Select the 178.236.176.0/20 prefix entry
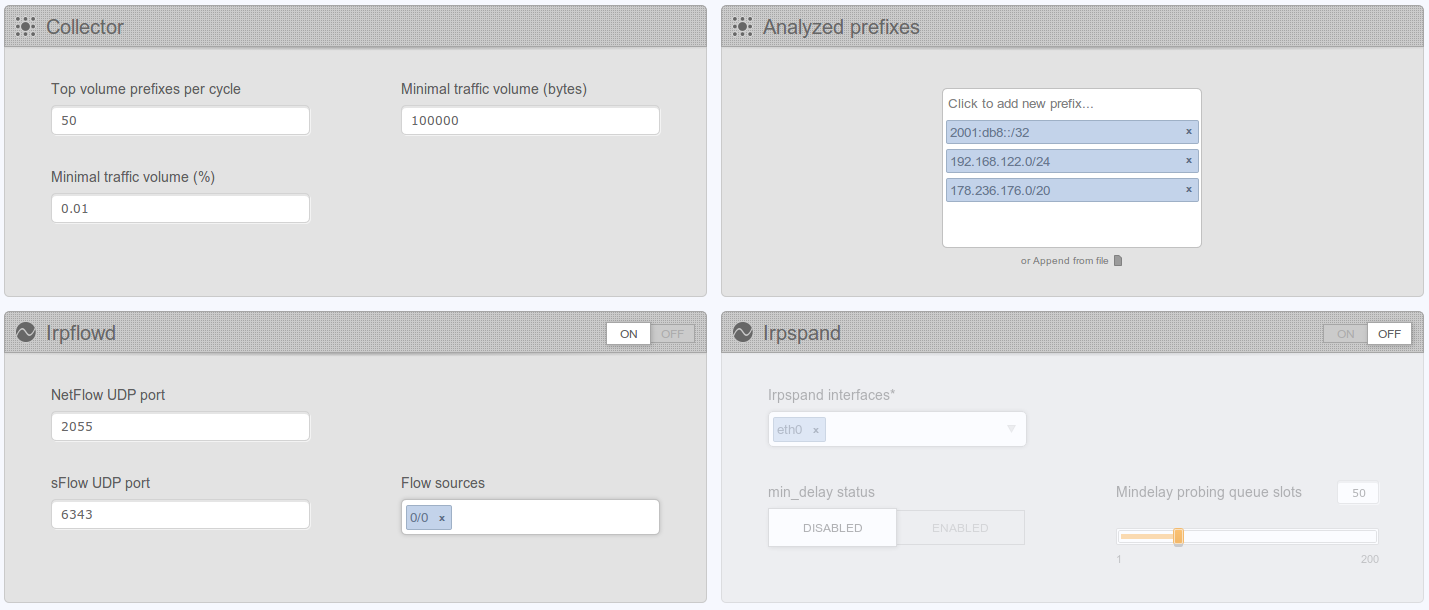The height and width of the screenshot is (610, 1429). click(1072, 190)
